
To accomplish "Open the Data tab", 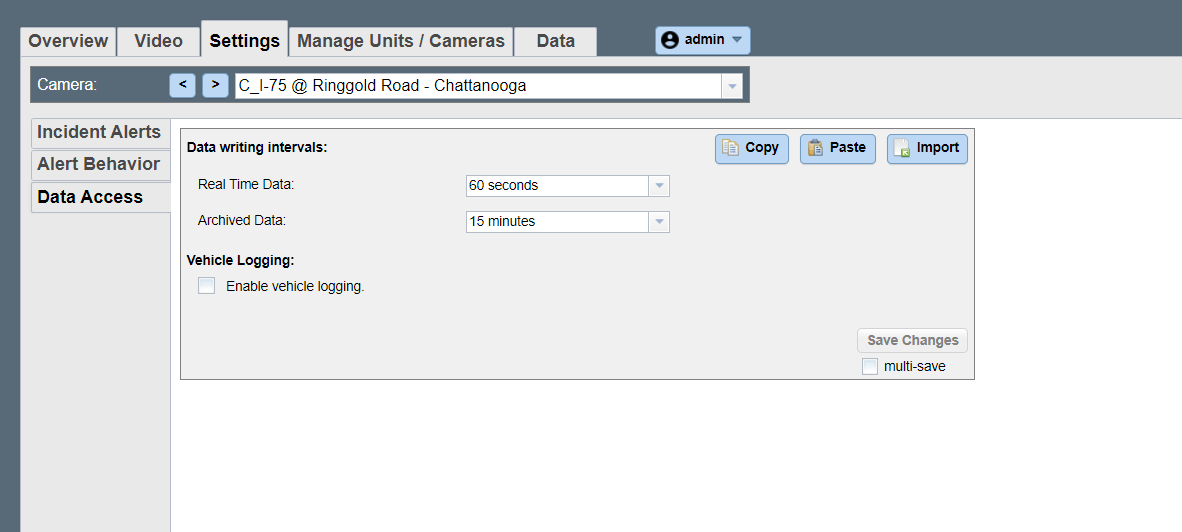I will (556, 41).
